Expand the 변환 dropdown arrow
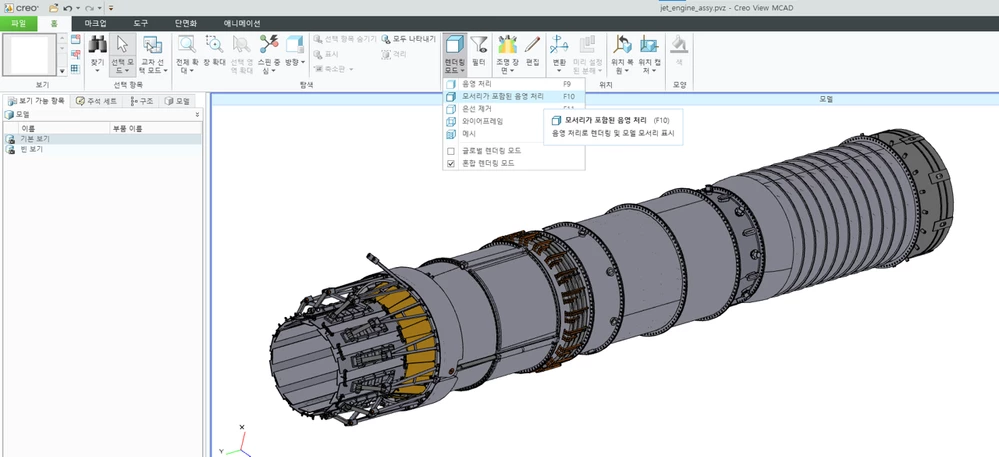The image size is (999, 457). 559,71
